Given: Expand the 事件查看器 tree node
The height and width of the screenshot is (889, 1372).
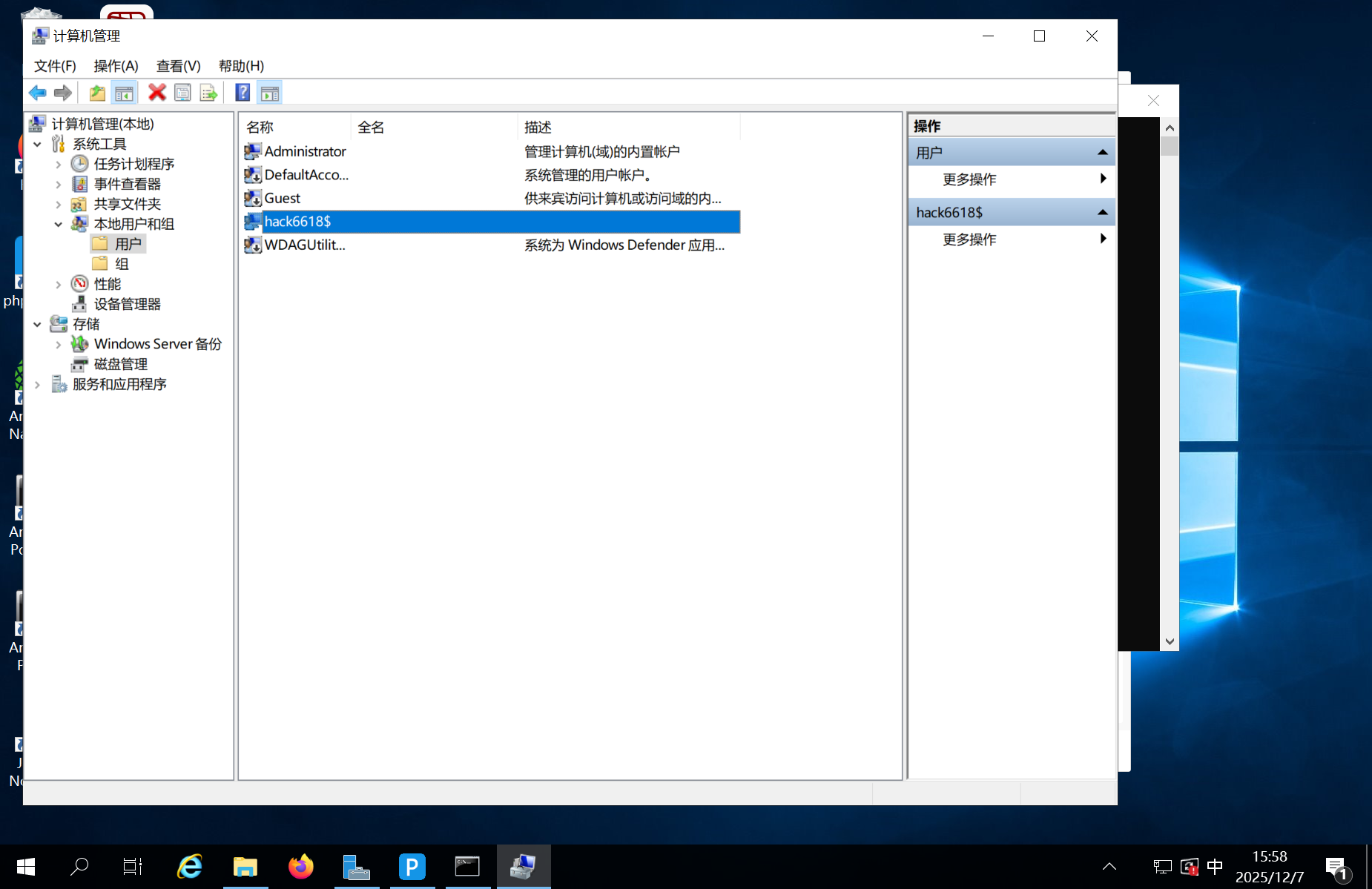Looking at the screenshot, I should tap(59, 184).
